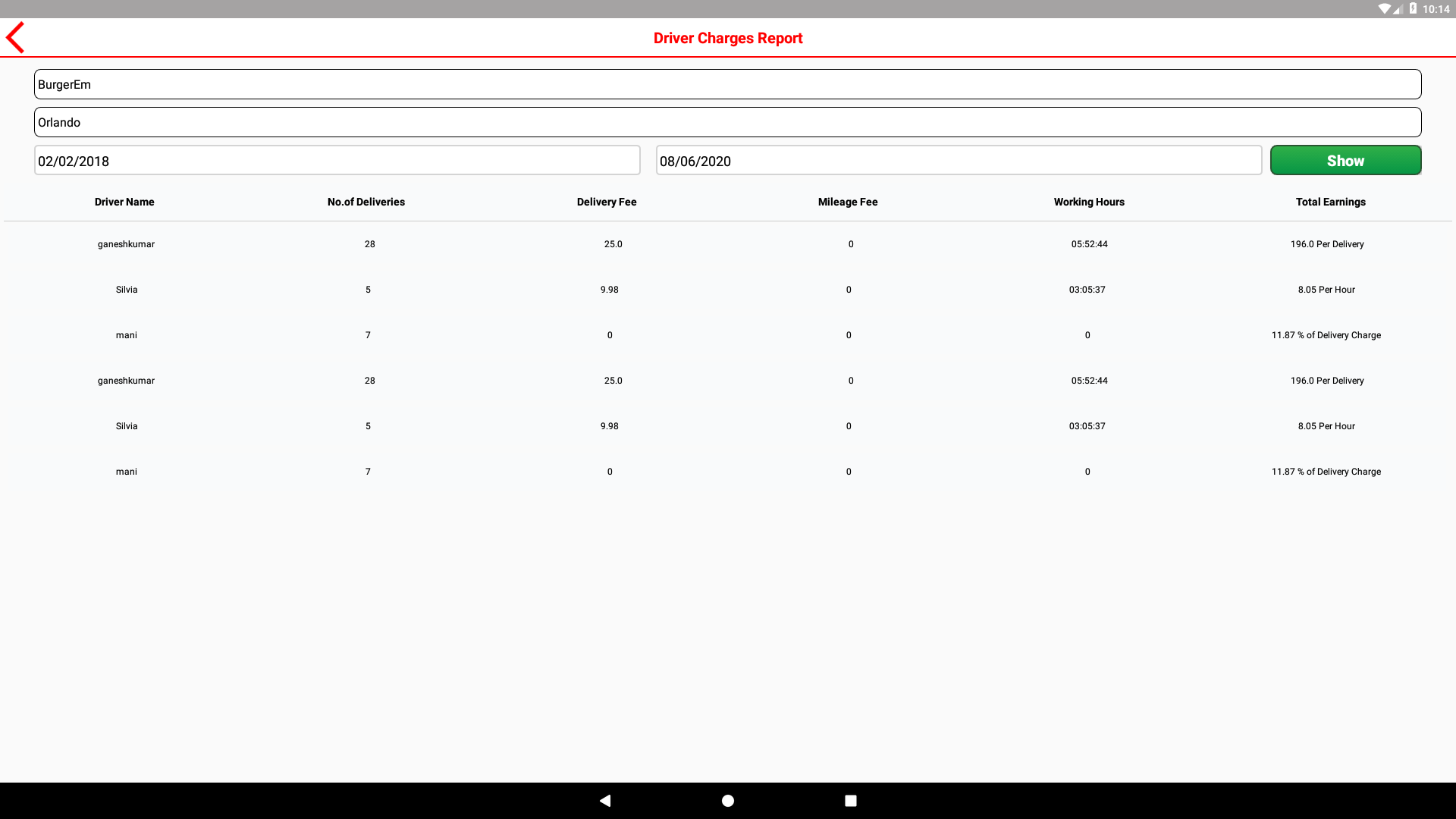Tap the Wi-Fi status icon
The width and height of the screenshot is (1456, 819).
[1384, 9]
